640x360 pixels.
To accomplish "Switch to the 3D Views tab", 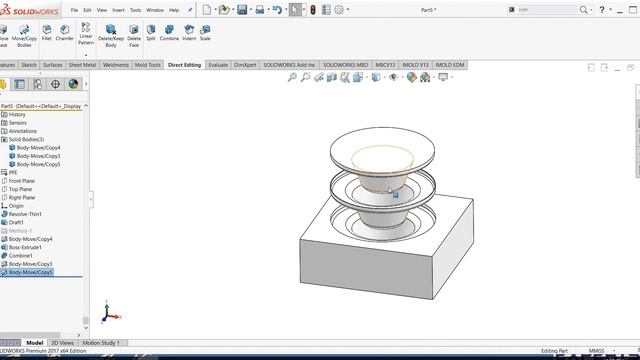I will [62, 343].
